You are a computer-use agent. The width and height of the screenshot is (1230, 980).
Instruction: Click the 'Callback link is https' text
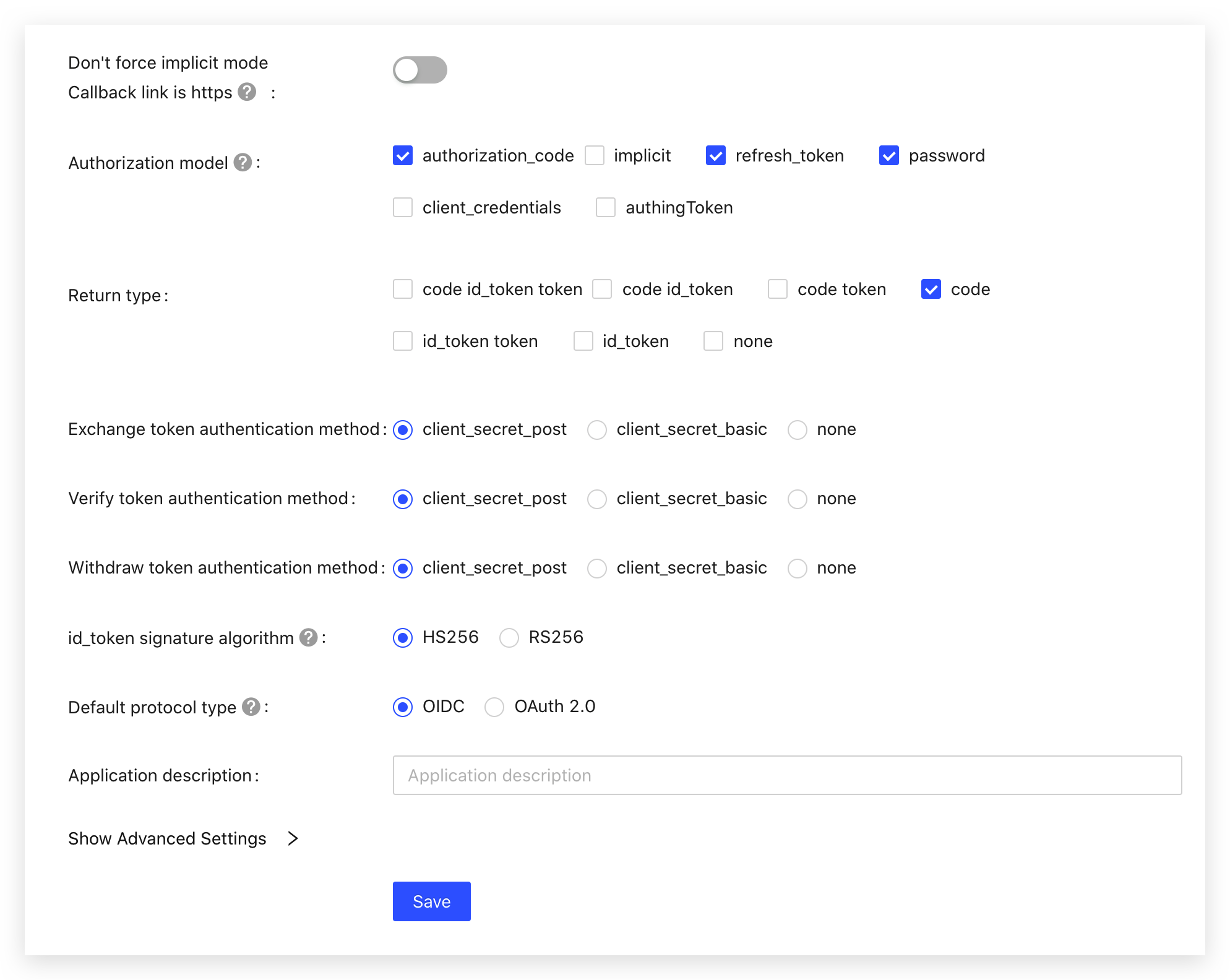pyautogui.click(x=150, y=93)
